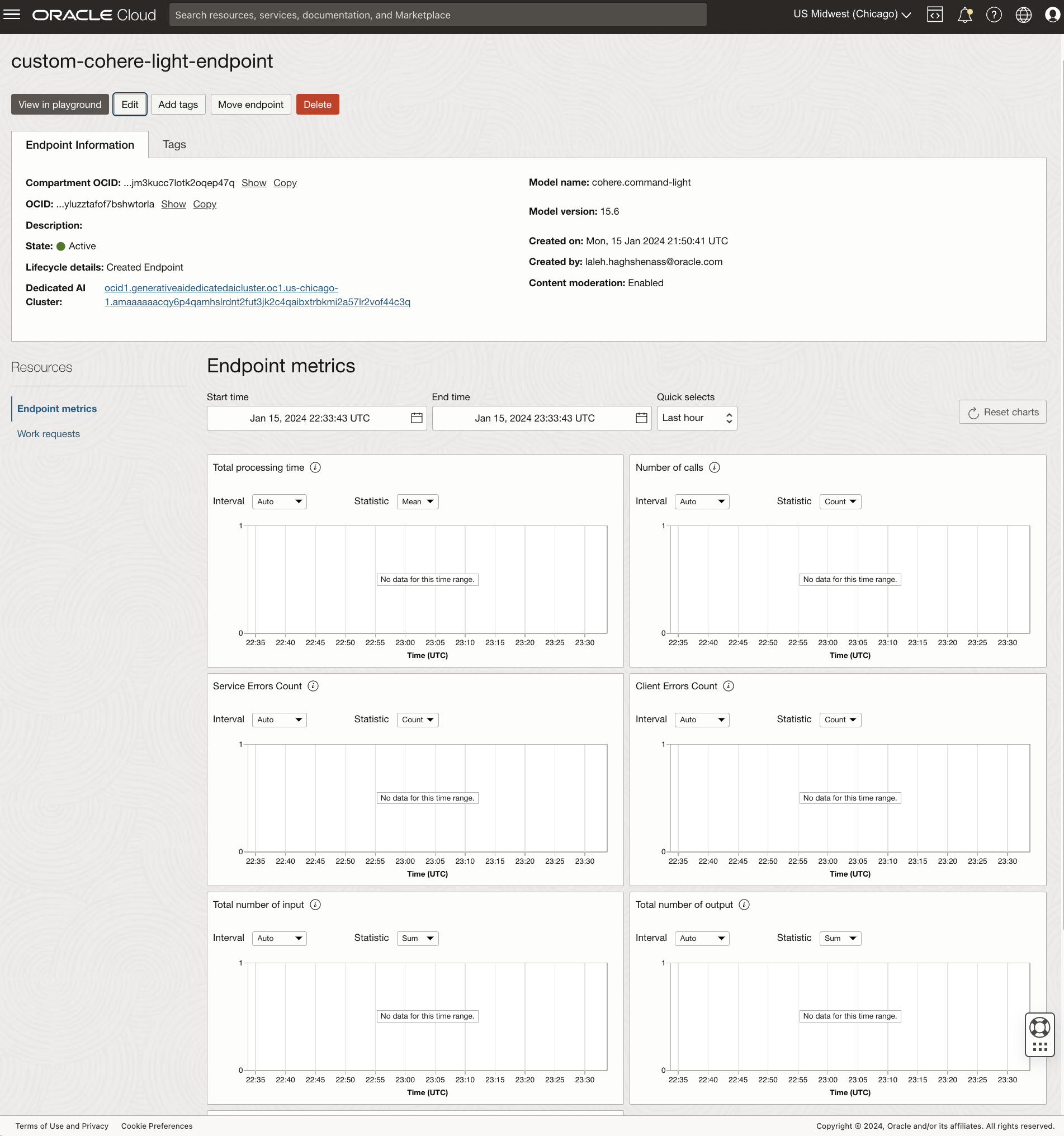1064x1136 pixels.
Task: Open Statistic dropdown for Client Errors Count
Action: click(840, 720)
